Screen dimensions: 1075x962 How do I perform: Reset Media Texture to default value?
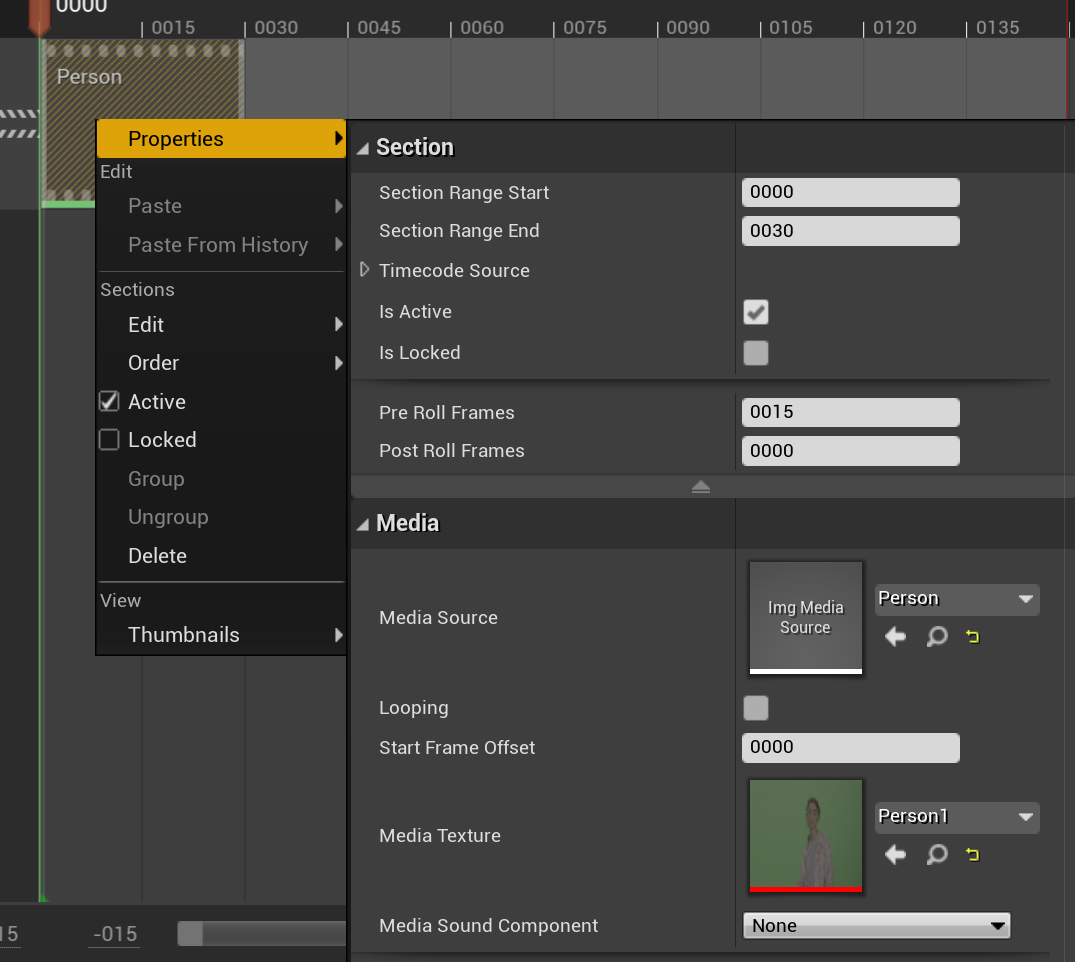(972, 854)
